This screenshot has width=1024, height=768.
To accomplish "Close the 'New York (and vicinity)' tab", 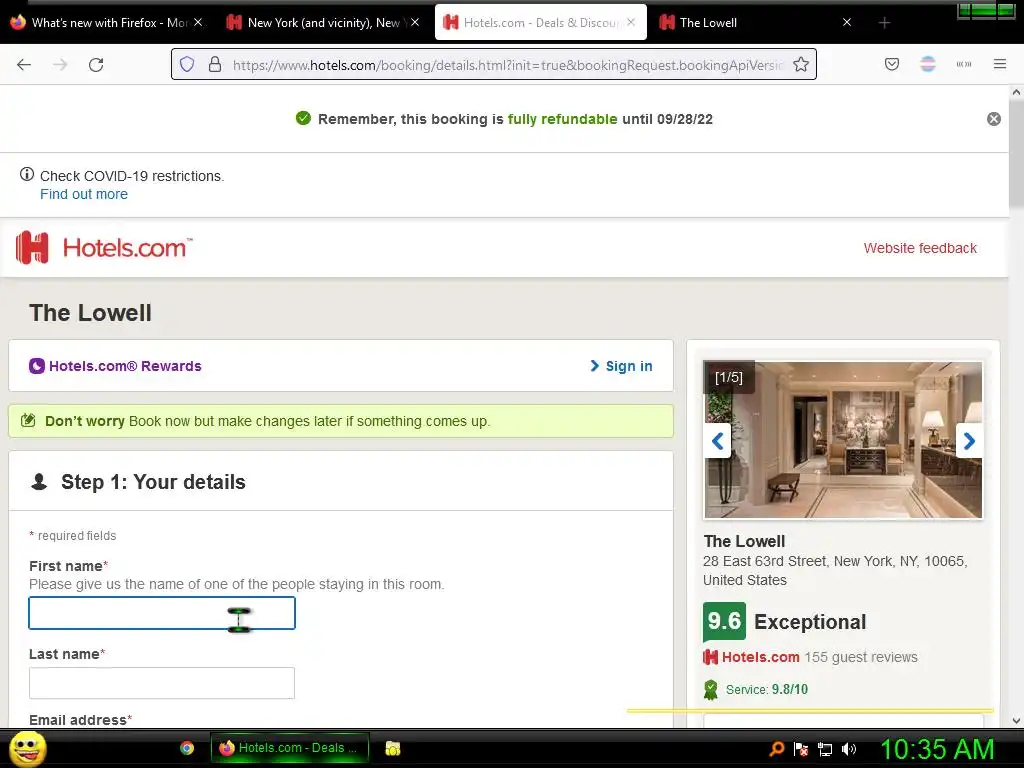I will coord(415,22).
